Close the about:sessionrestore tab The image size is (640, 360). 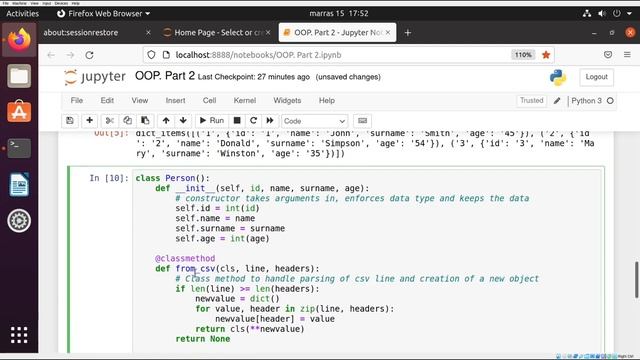tap(148, 33)
